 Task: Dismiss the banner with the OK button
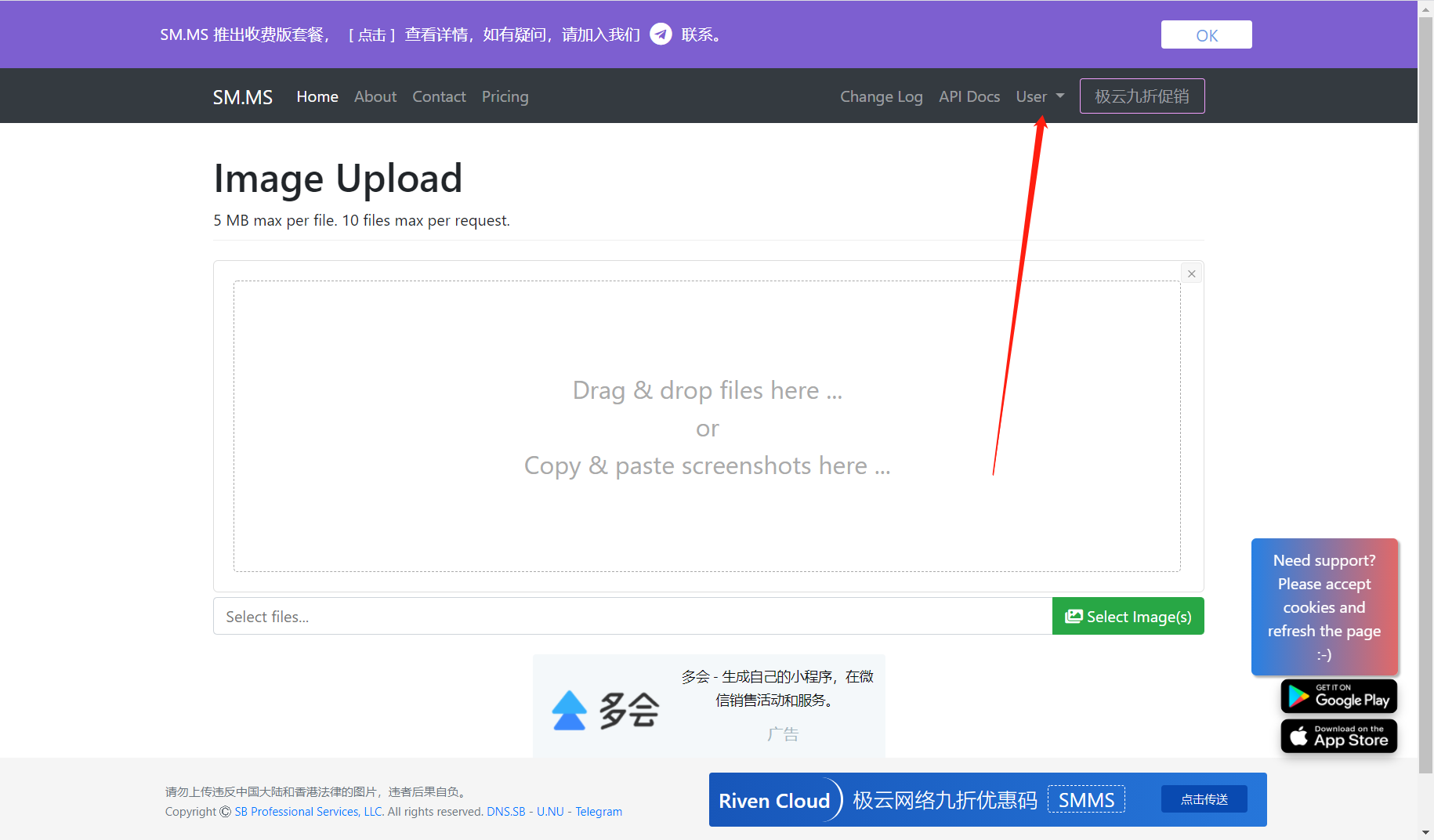pyautogui.click(x=1205, y=34)
